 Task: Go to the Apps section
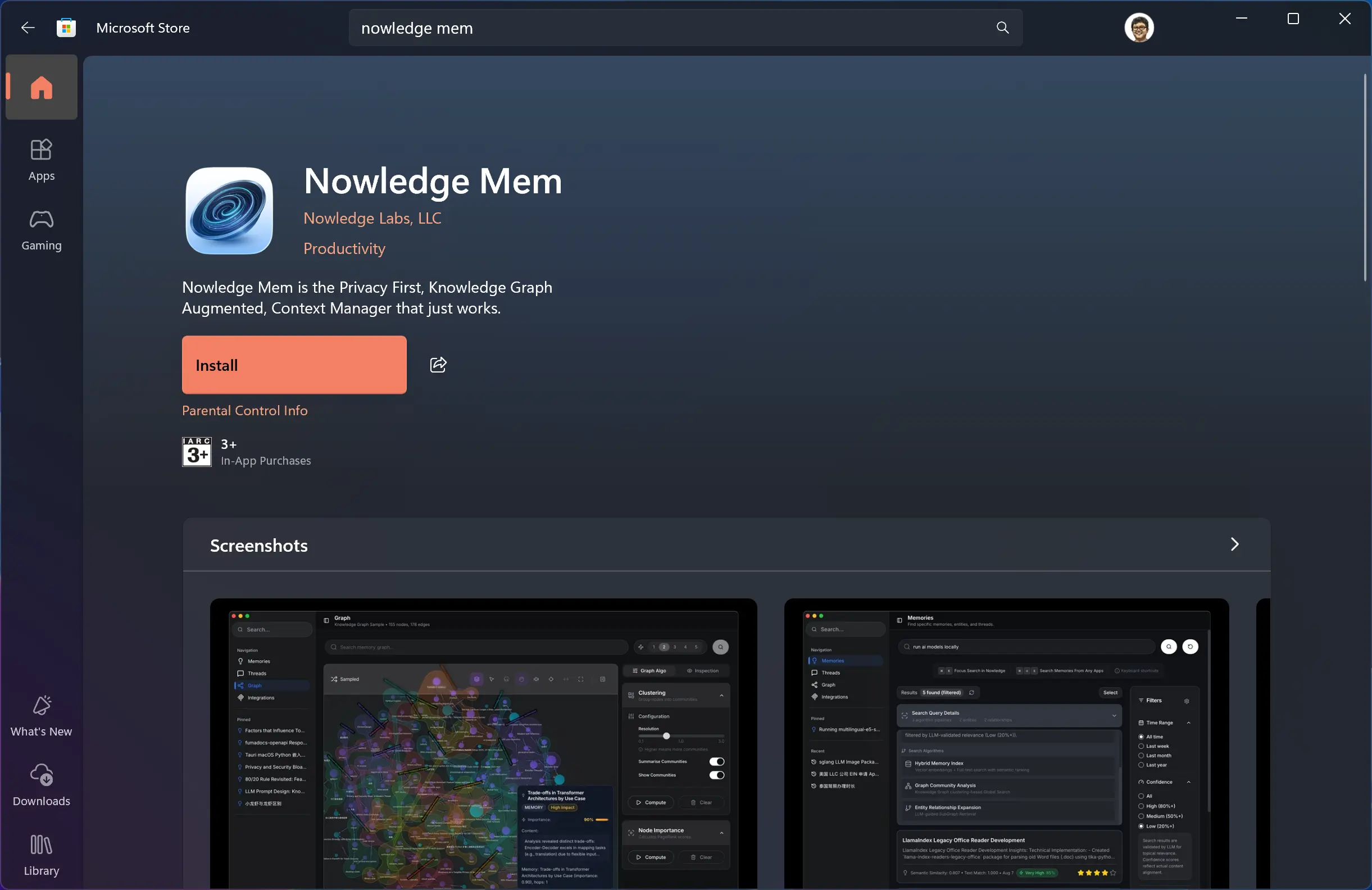(x=42, y=160)
